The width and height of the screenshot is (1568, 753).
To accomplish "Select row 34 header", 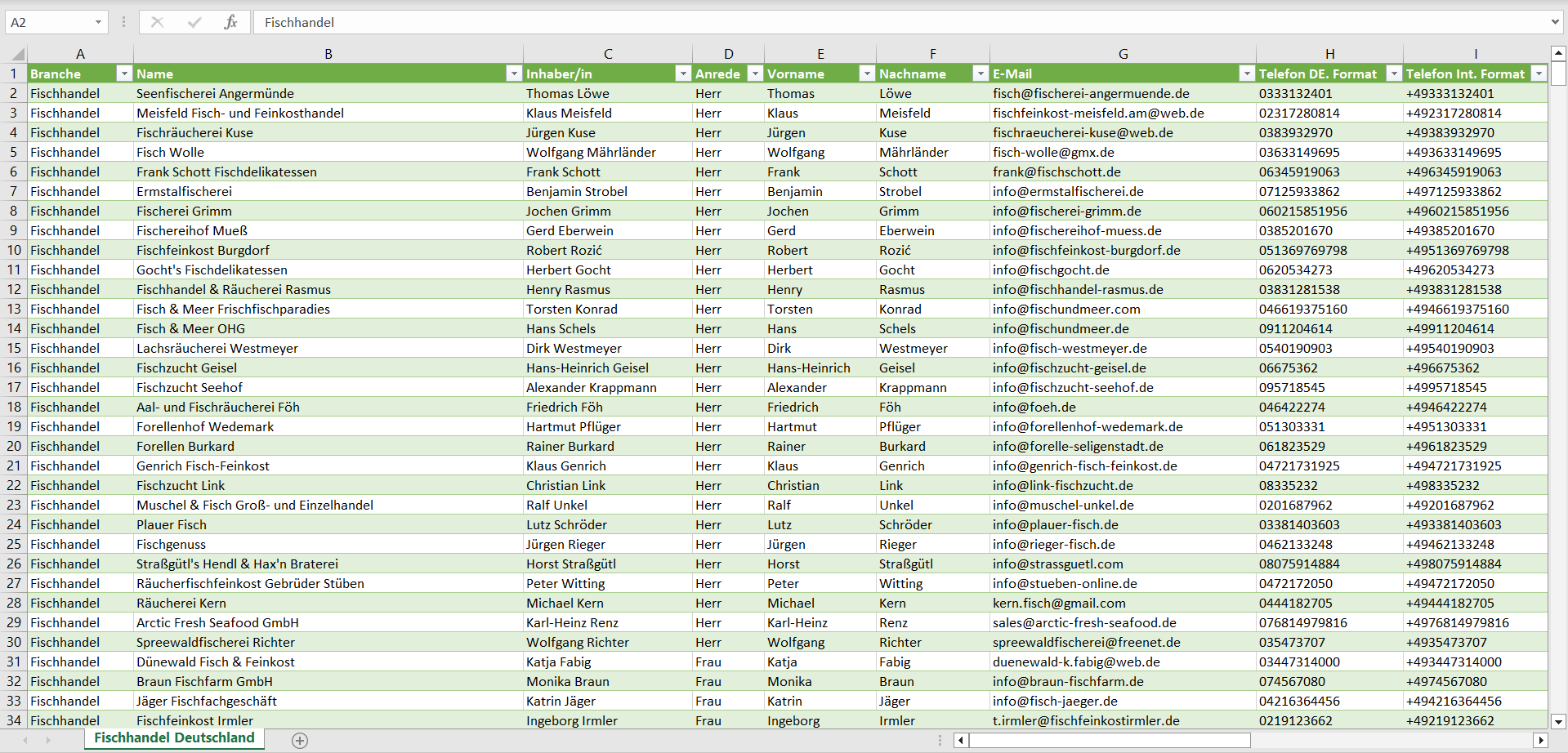I will [x=14, y=720].
